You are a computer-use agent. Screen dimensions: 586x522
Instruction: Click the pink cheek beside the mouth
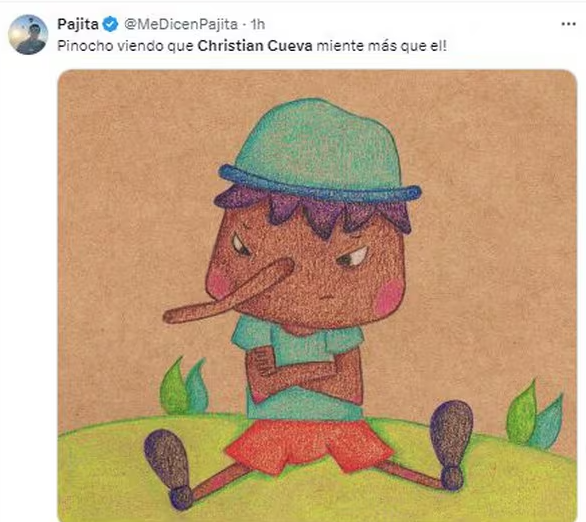coord(389,296)
